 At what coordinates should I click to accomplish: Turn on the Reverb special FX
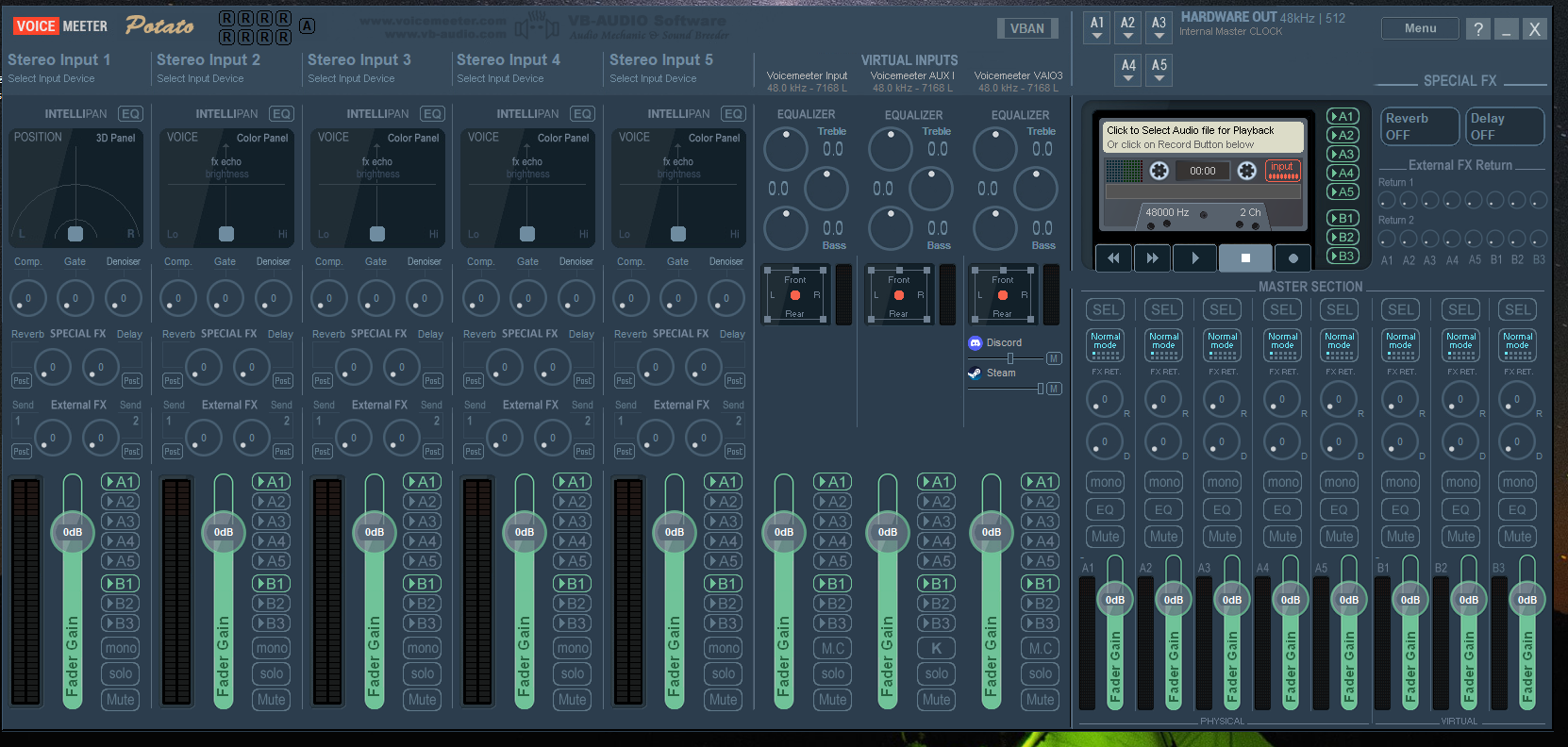click(x=1419, y=126)
